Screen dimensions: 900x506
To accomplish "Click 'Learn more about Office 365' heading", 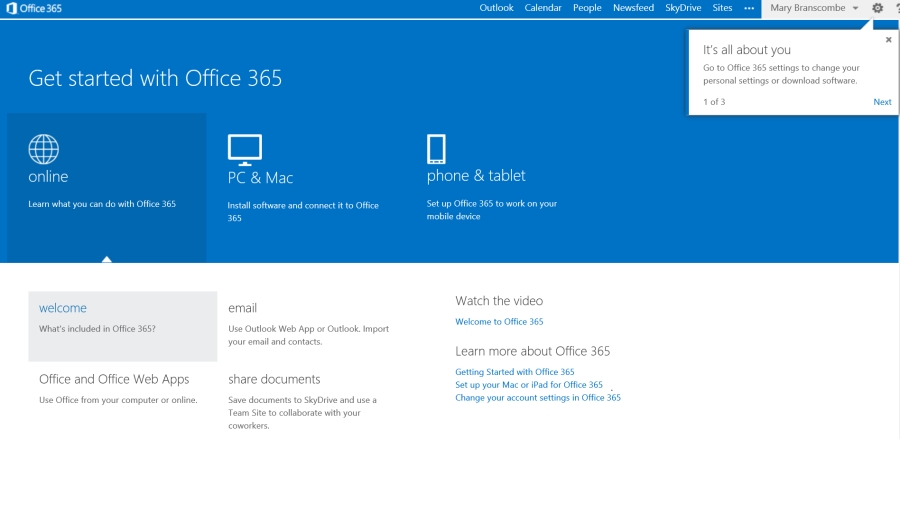I will 533,351.
